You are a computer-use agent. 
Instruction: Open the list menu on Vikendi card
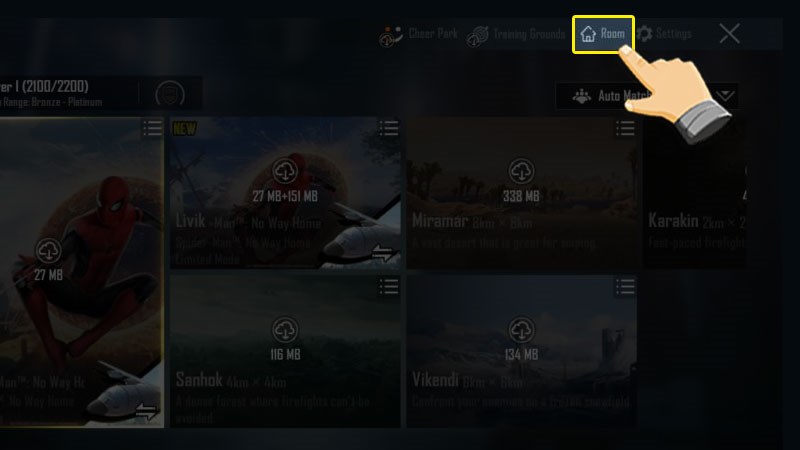625,287
